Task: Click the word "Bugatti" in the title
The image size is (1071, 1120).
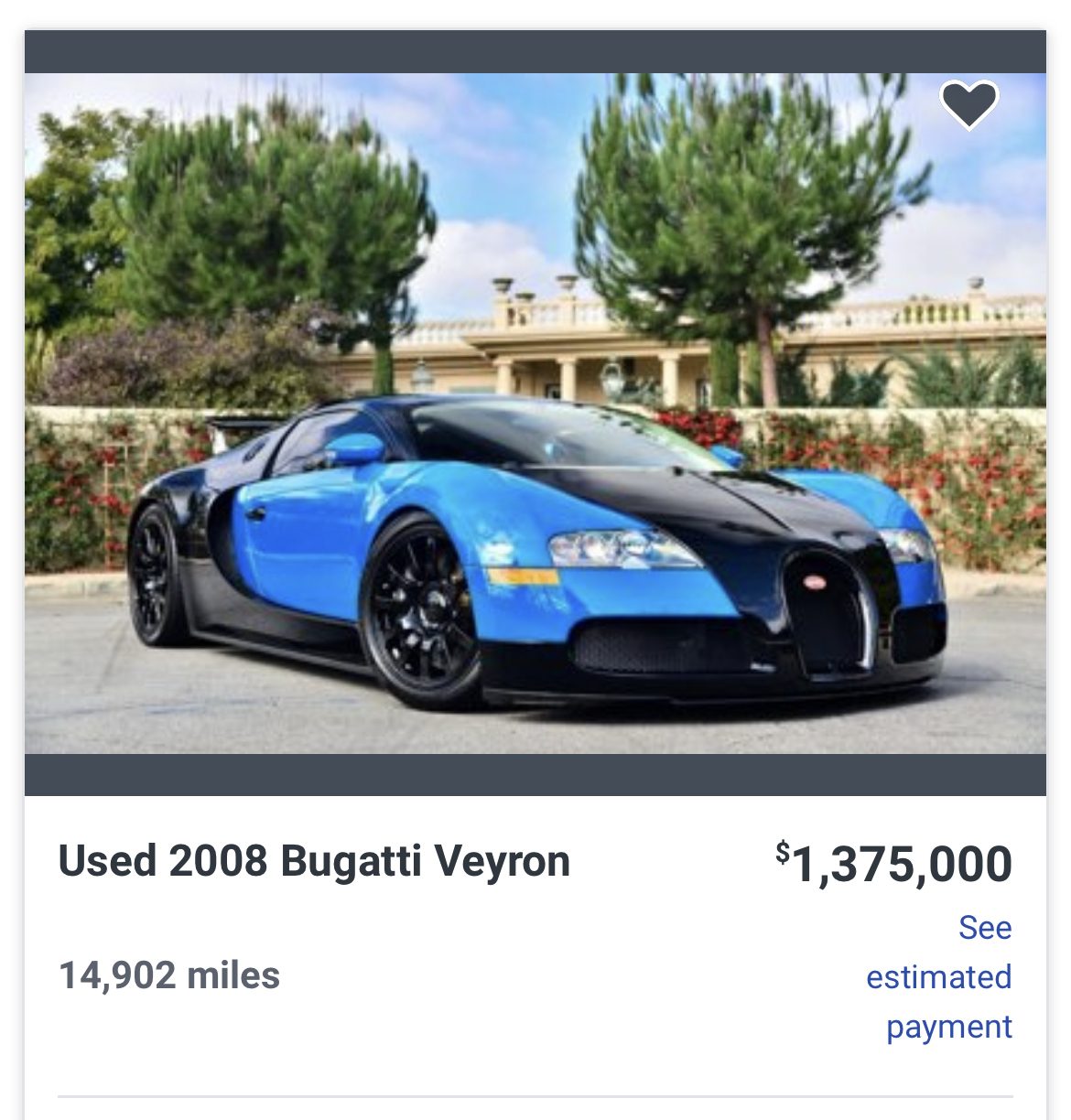Action: click(351, 862)
